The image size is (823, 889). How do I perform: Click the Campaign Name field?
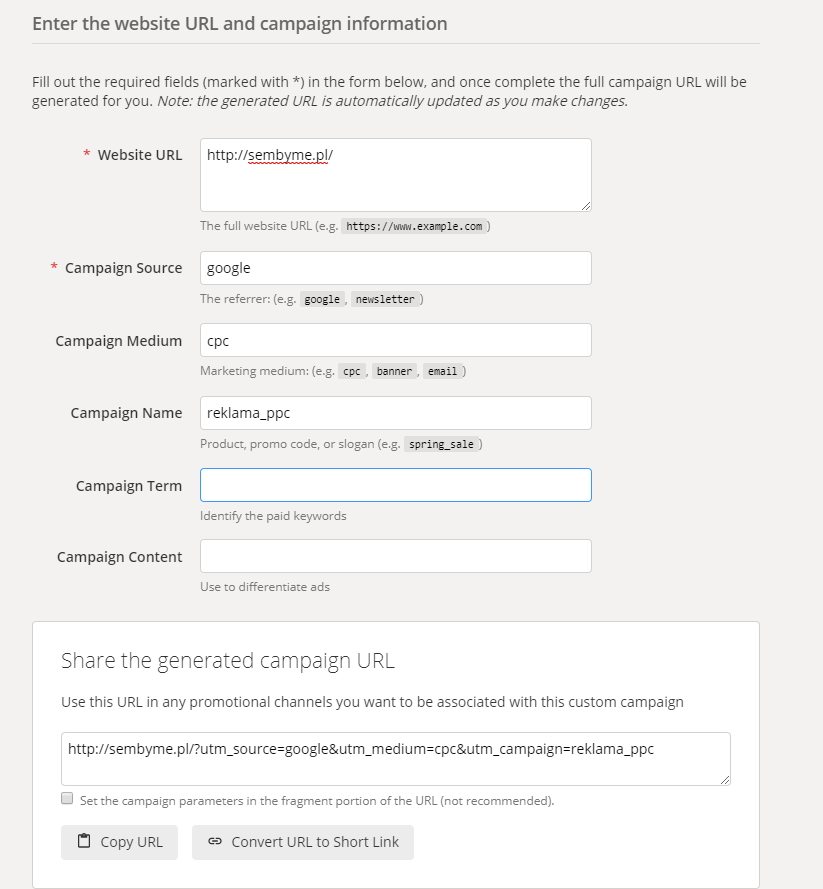tap(395, 413)
